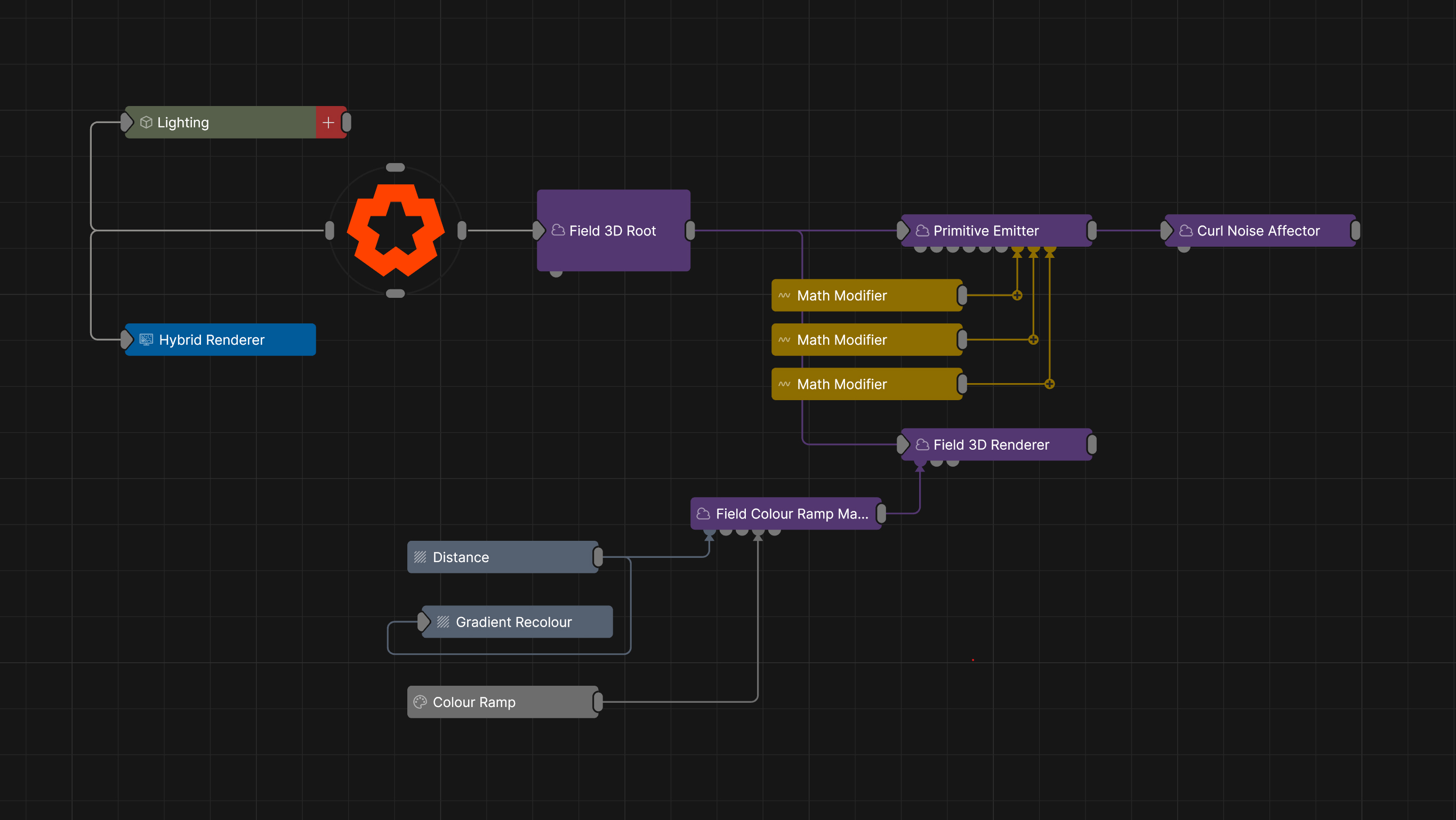
Task: Click the orange root node logo
Action: pos(396,230)
